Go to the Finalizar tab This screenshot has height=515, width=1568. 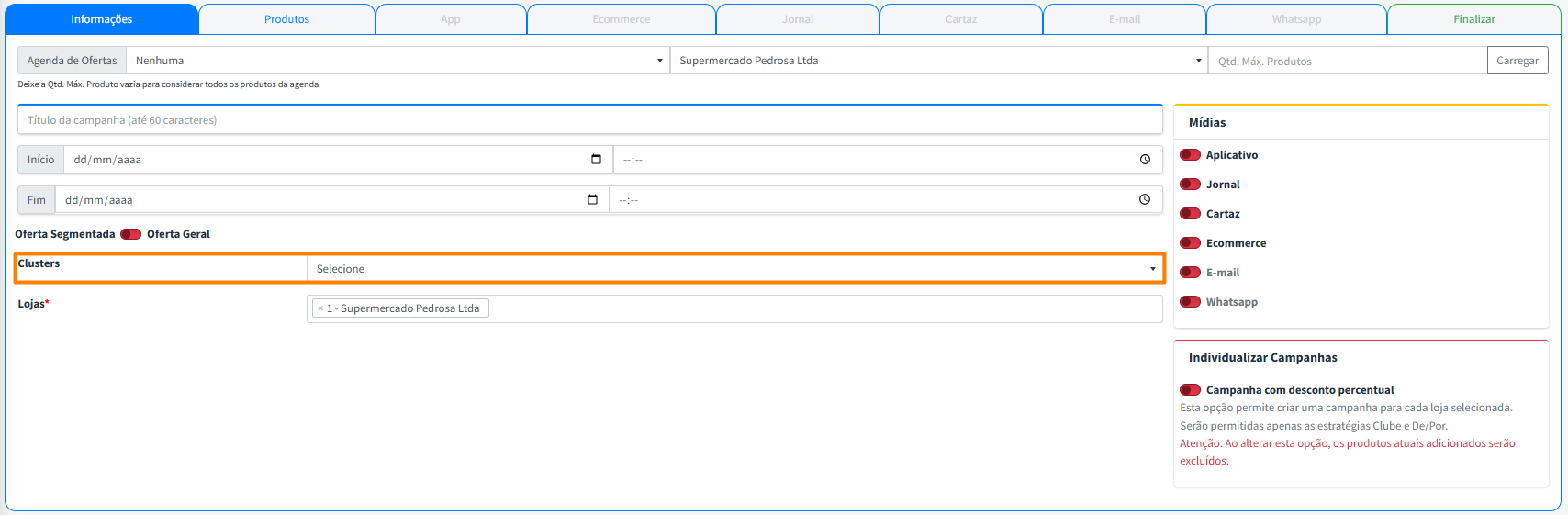pyautogui.click(x=1473, y=19)
